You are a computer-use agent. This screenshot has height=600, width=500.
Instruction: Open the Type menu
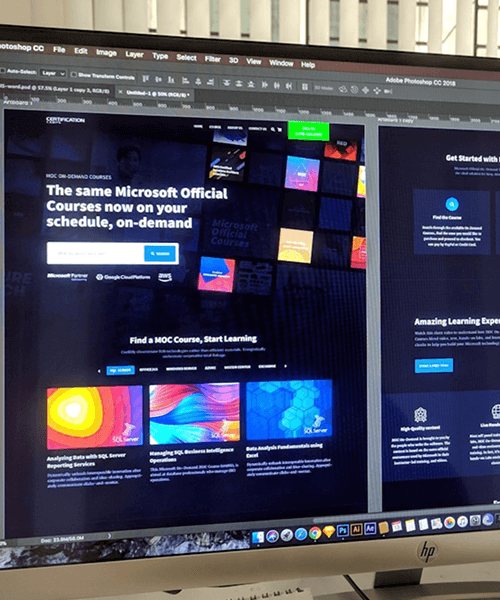point(160,56)
